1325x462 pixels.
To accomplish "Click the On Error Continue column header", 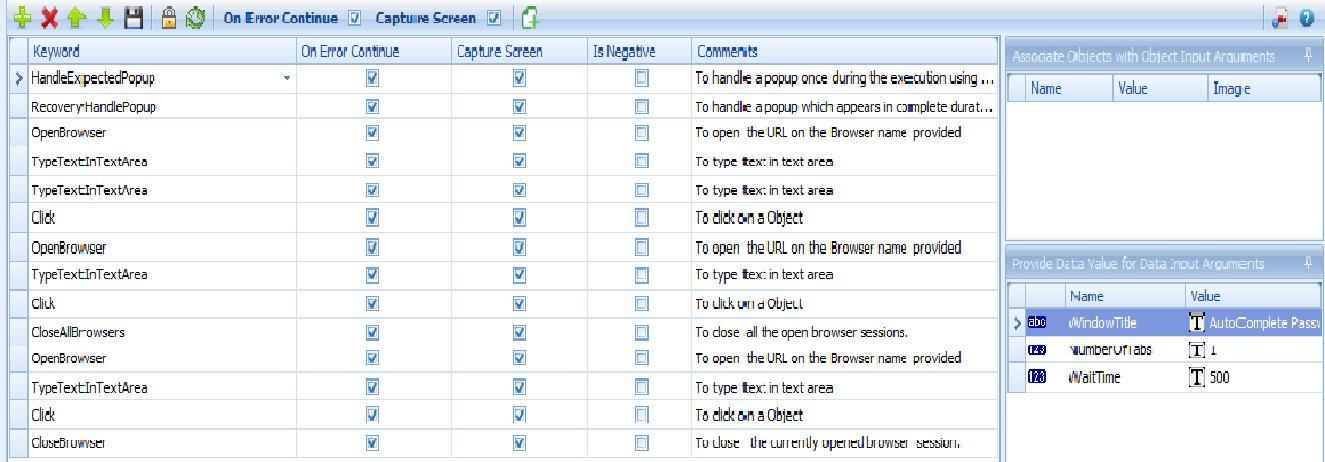I will (x=372, y=51).
